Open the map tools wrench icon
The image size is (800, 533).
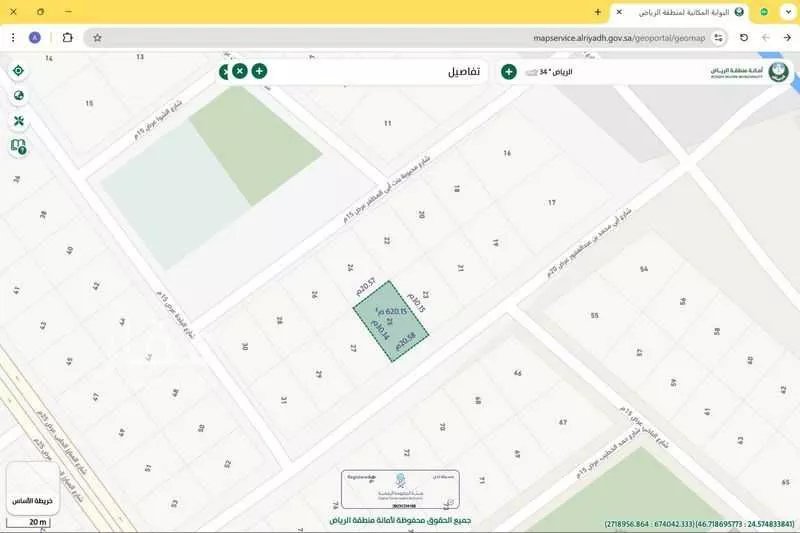pyautogui.click(x=18, y=121)
